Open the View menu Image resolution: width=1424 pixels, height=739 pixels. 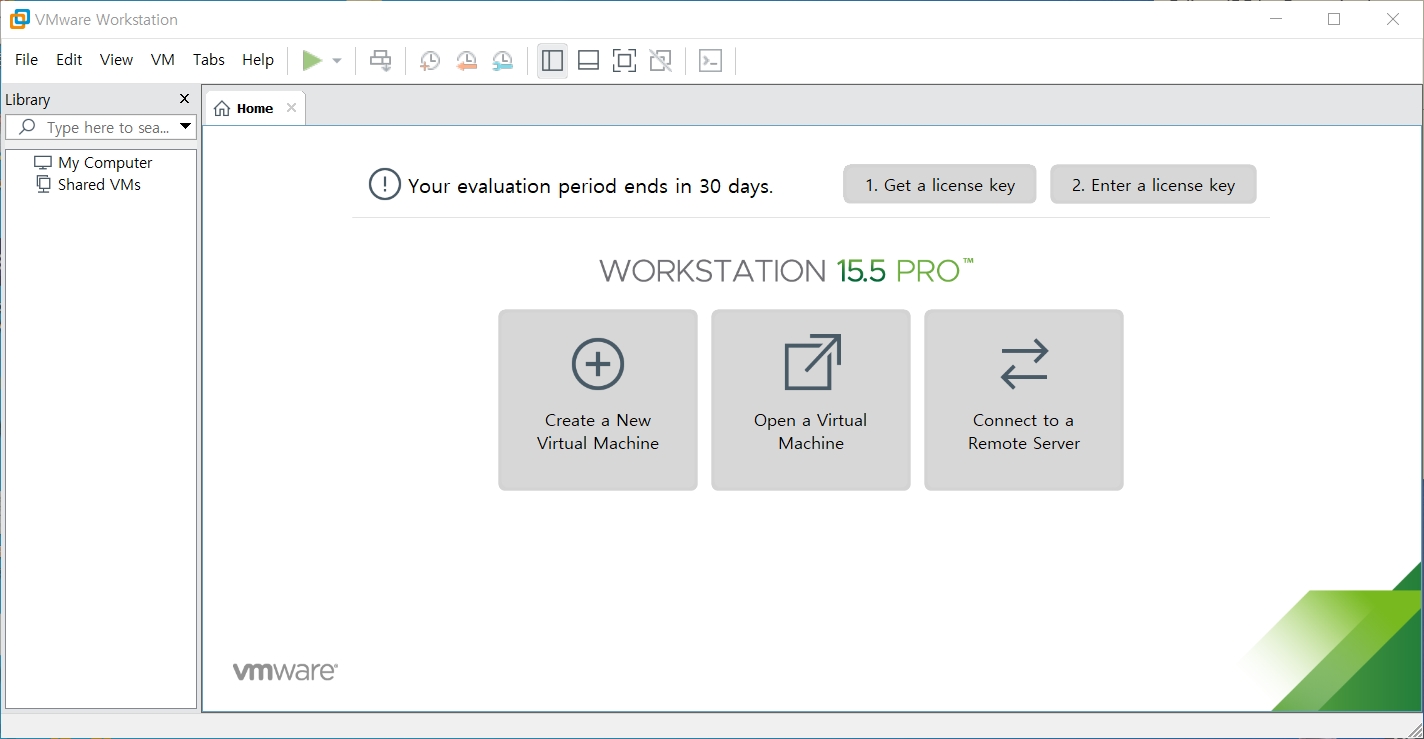[x=116, y=60]
